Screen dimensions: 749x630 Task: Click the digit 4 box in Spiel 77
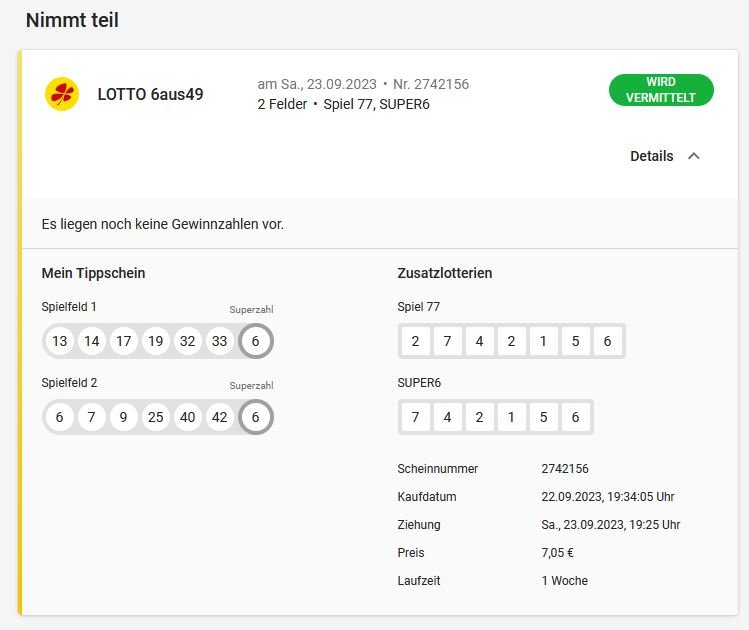(x=480, y=341)
